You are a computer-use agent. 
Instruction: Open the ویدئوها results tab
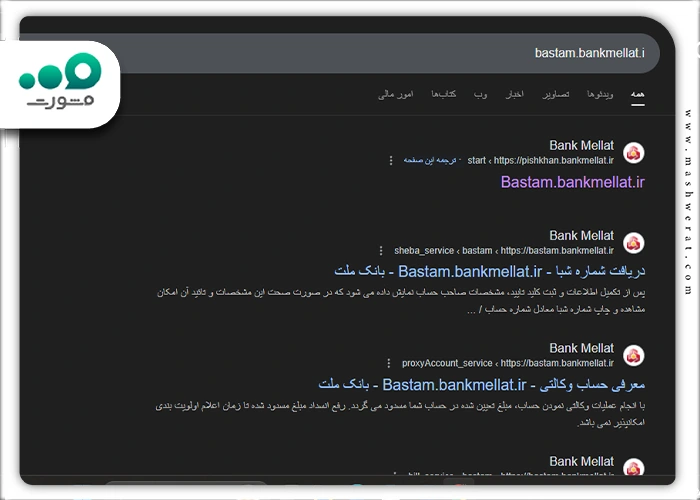point(600,94)
